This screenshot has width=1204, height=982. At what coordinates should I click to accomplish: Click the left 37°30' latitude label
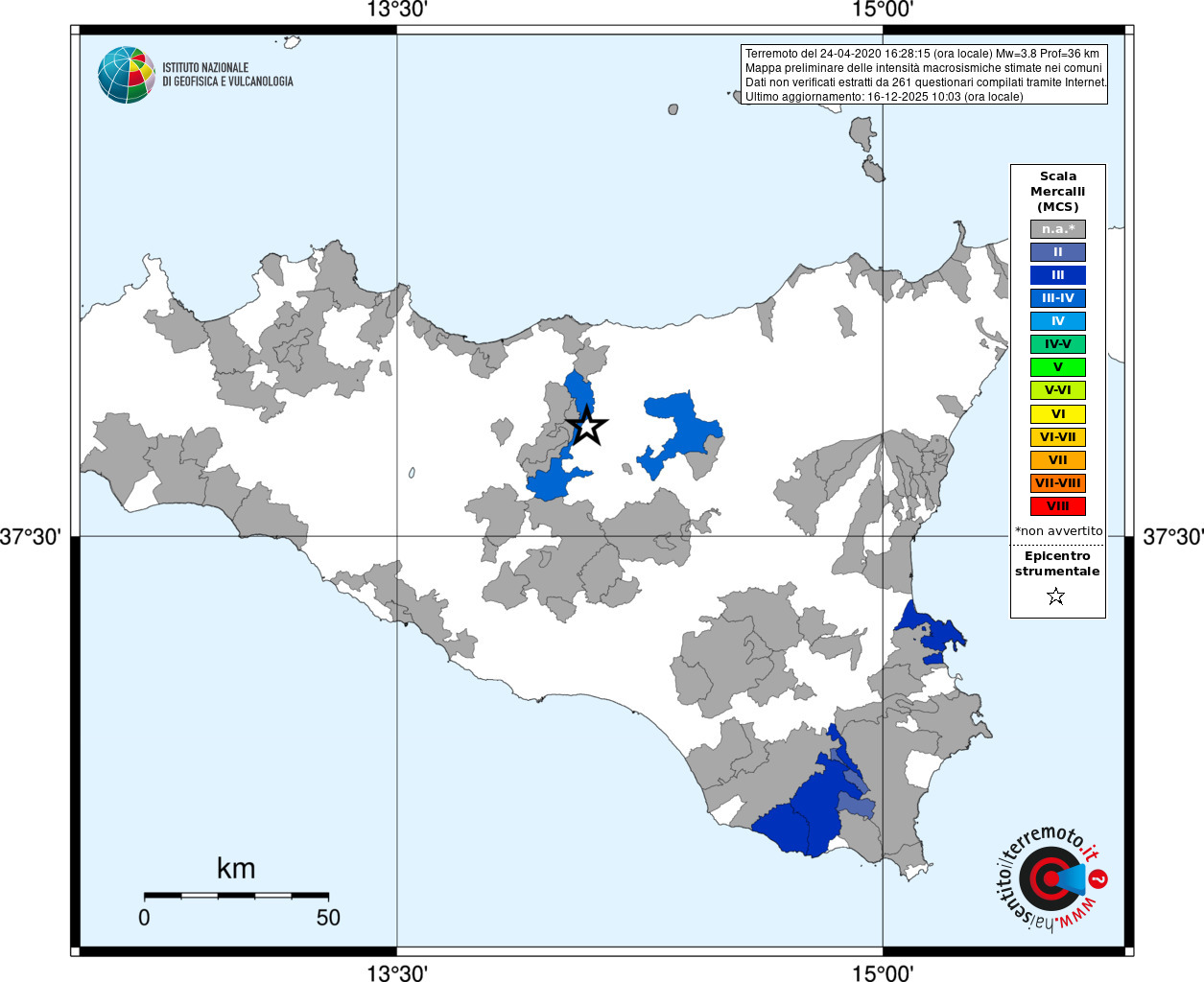31,536
